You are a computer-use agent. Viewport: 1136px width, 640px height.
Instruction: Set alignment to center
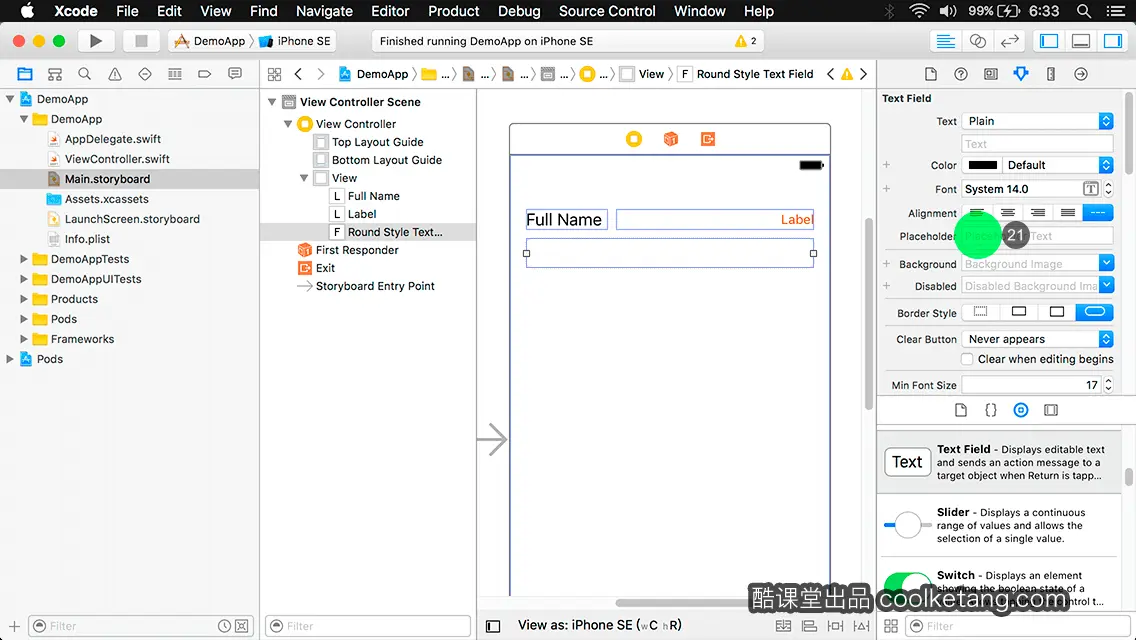point(1007,212)
